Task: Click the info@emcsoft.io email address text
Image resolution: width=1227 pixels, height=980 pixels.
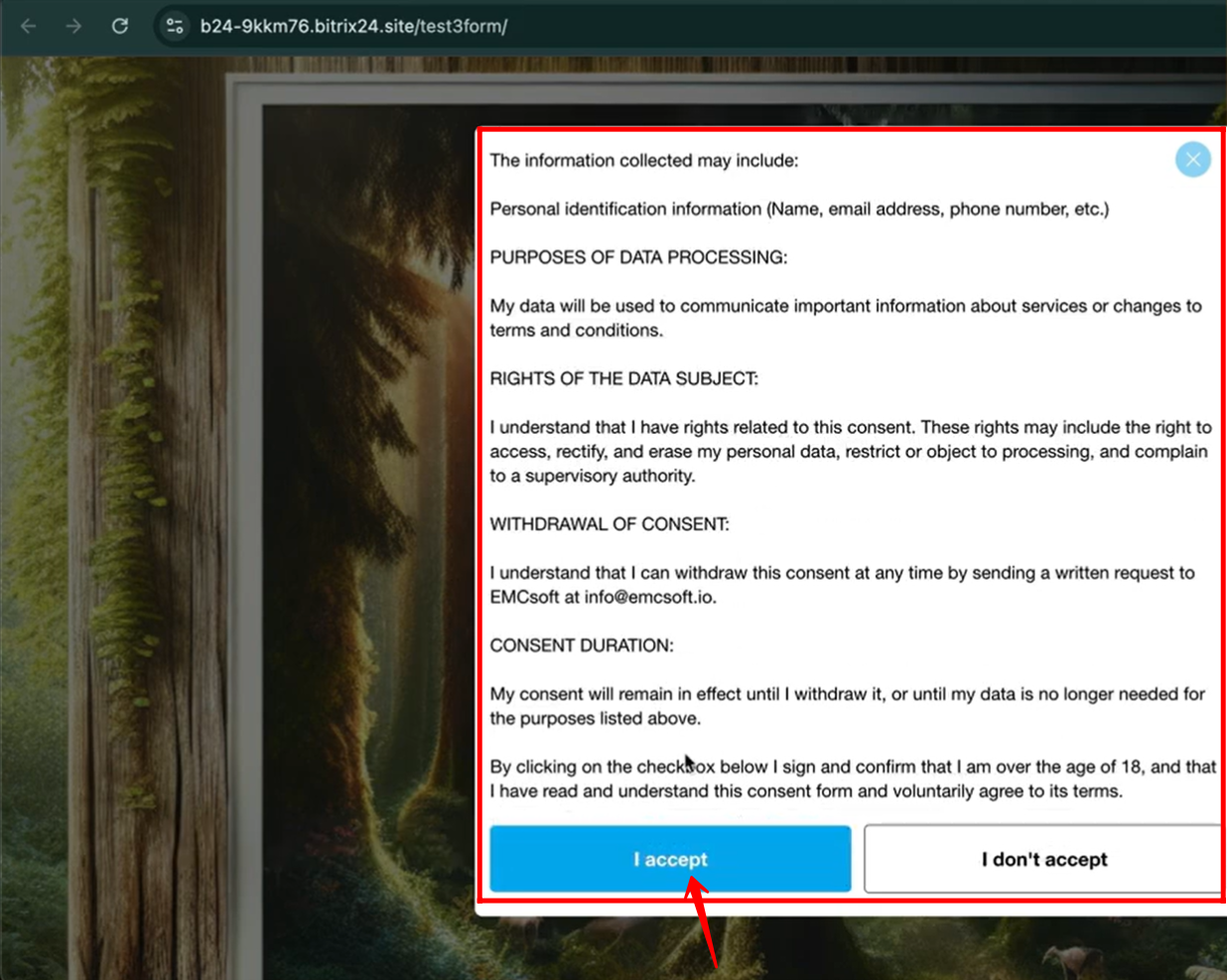Action: coord(650,598)
